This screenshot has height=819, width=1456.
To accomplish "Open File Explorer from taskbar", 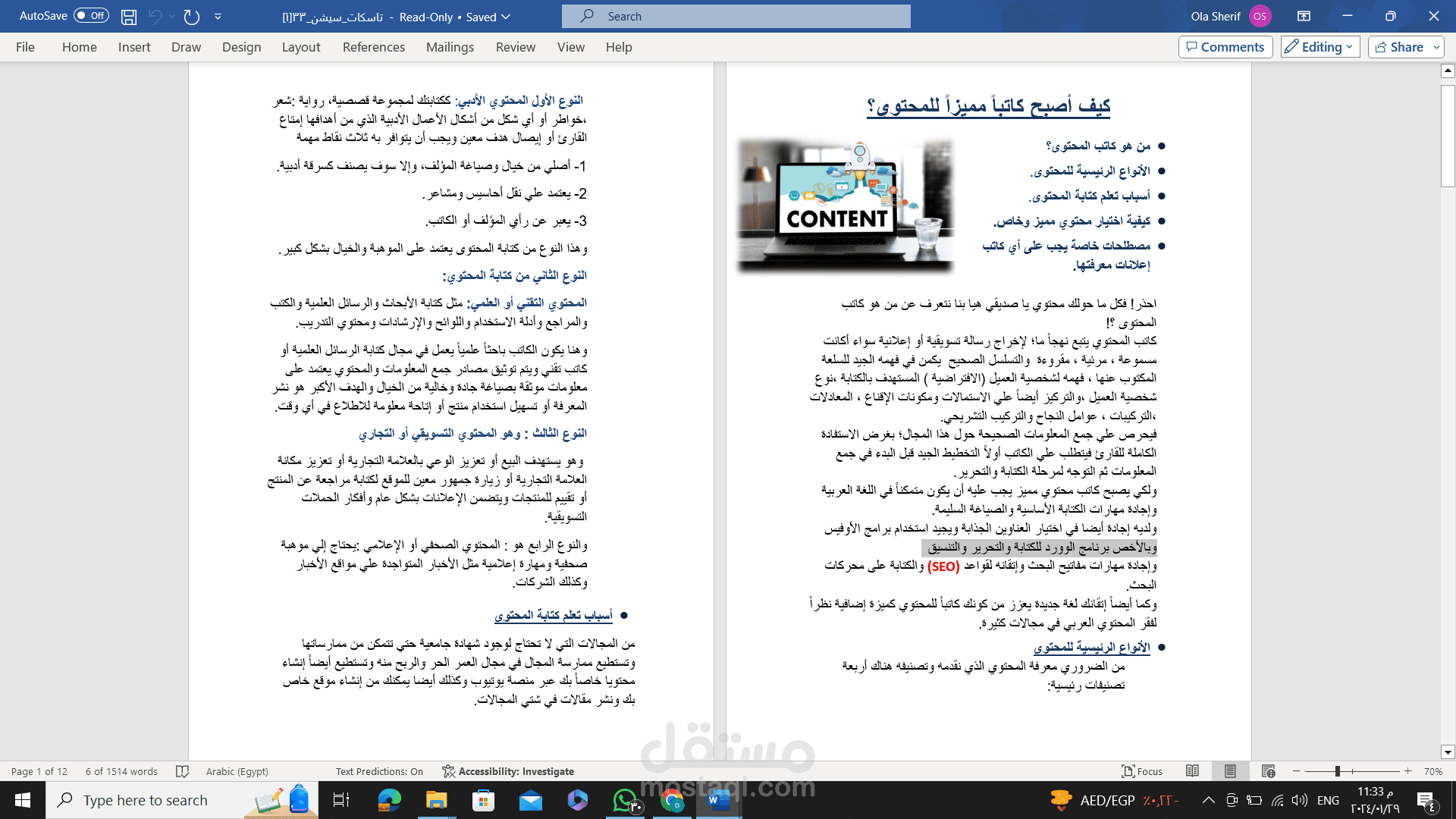I will click(436, 800).
